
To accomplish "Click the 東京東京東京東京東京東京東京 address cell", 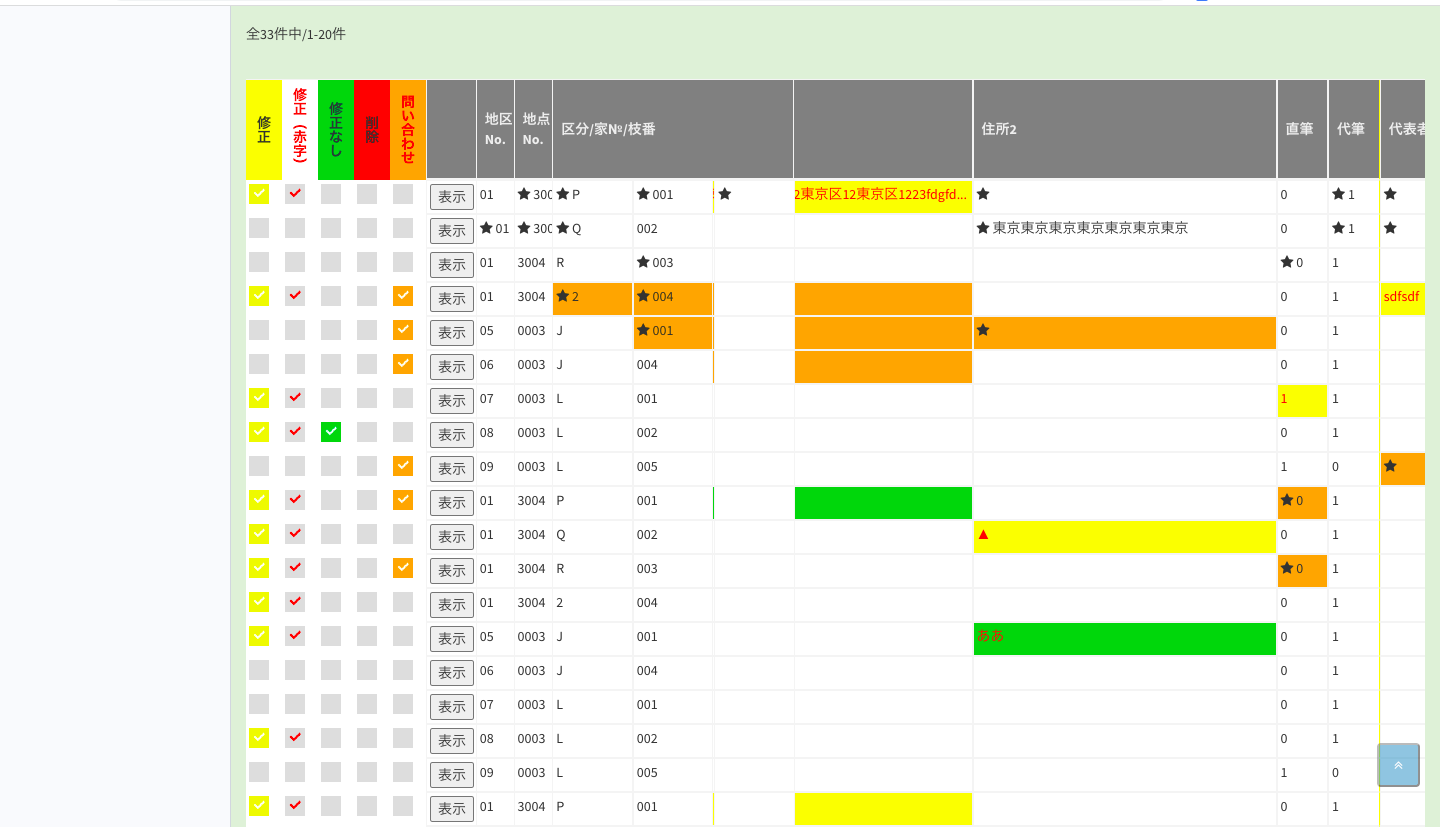I will click(1125, 229).
